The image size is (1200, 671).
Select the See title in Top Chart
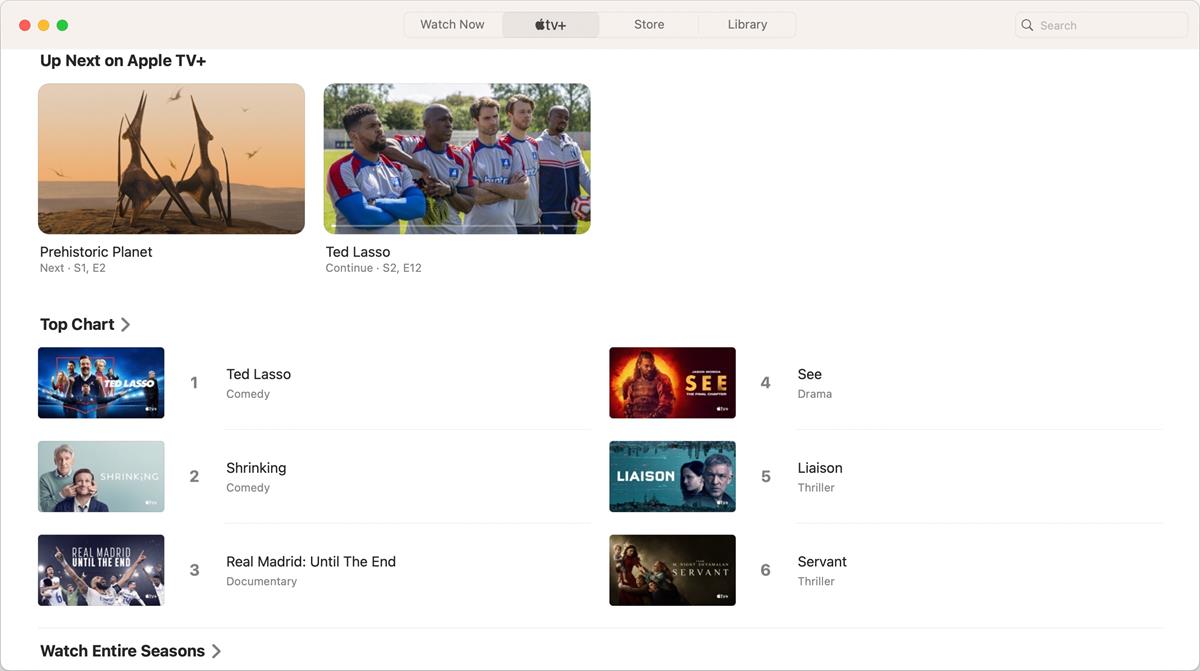[x=810, y=374]
